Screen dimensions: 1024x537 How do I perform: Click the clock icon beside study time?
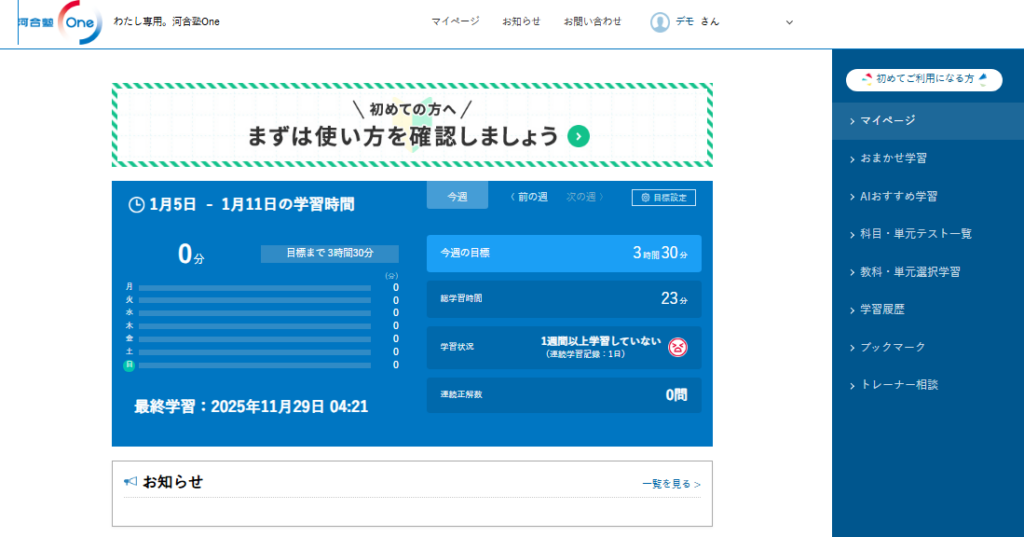click(x=137, y=205)
